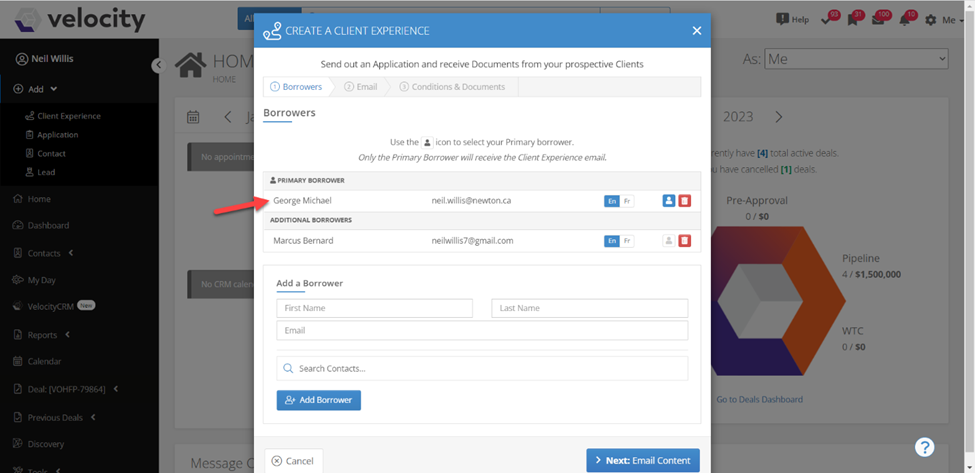Click the Help chat icon
The image size is (975, 473).
pyautogui.click(x=793, y=19)
